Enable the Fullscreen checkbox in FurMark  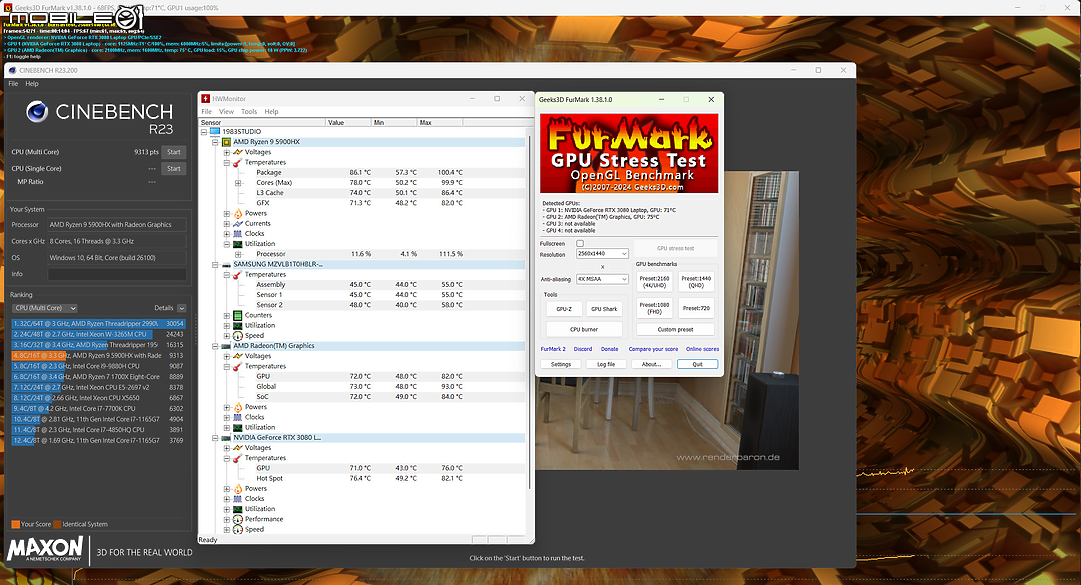(x=580, y=243)
